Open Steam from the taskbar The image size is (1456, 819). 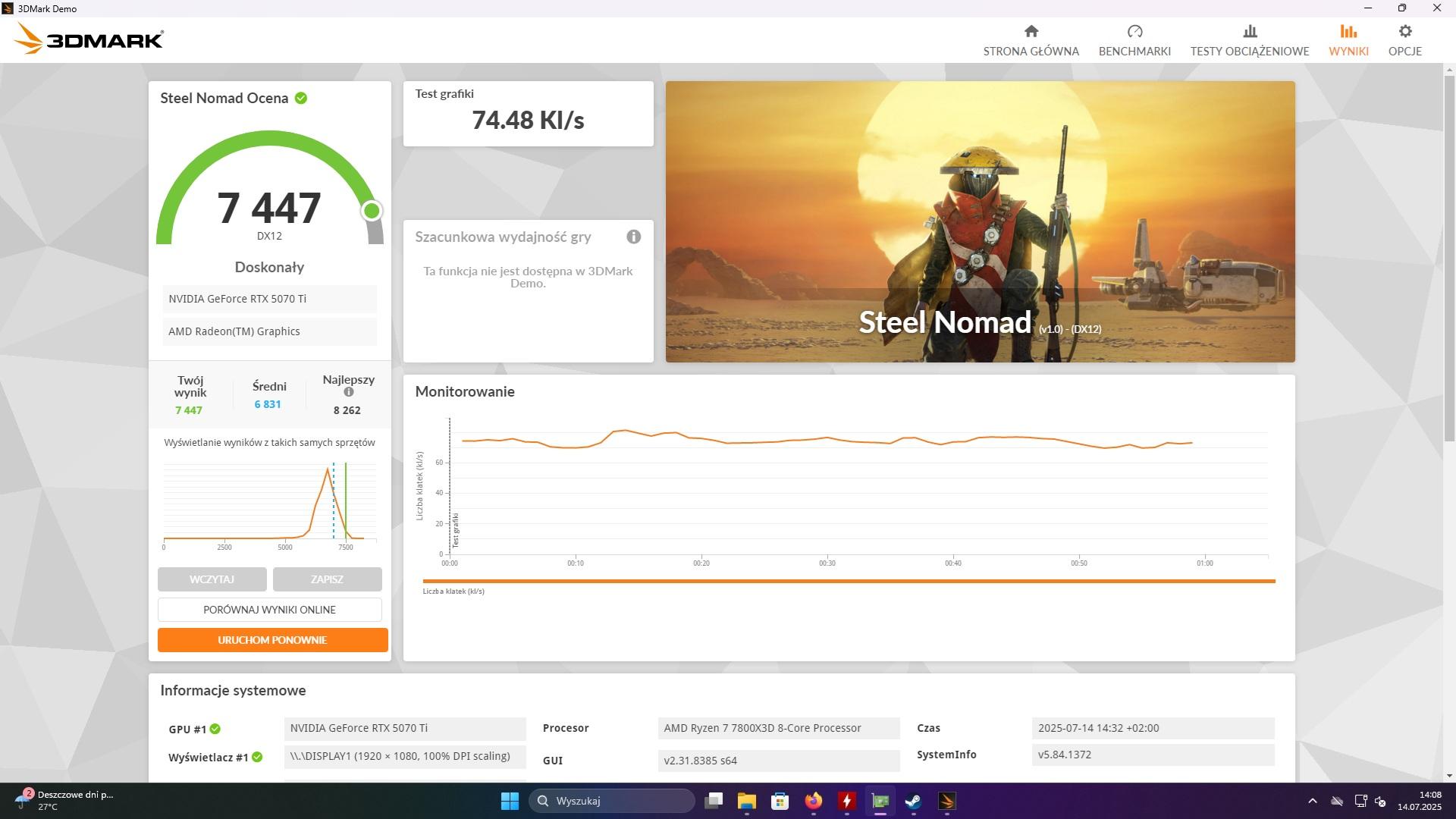(x=913, y=801)
